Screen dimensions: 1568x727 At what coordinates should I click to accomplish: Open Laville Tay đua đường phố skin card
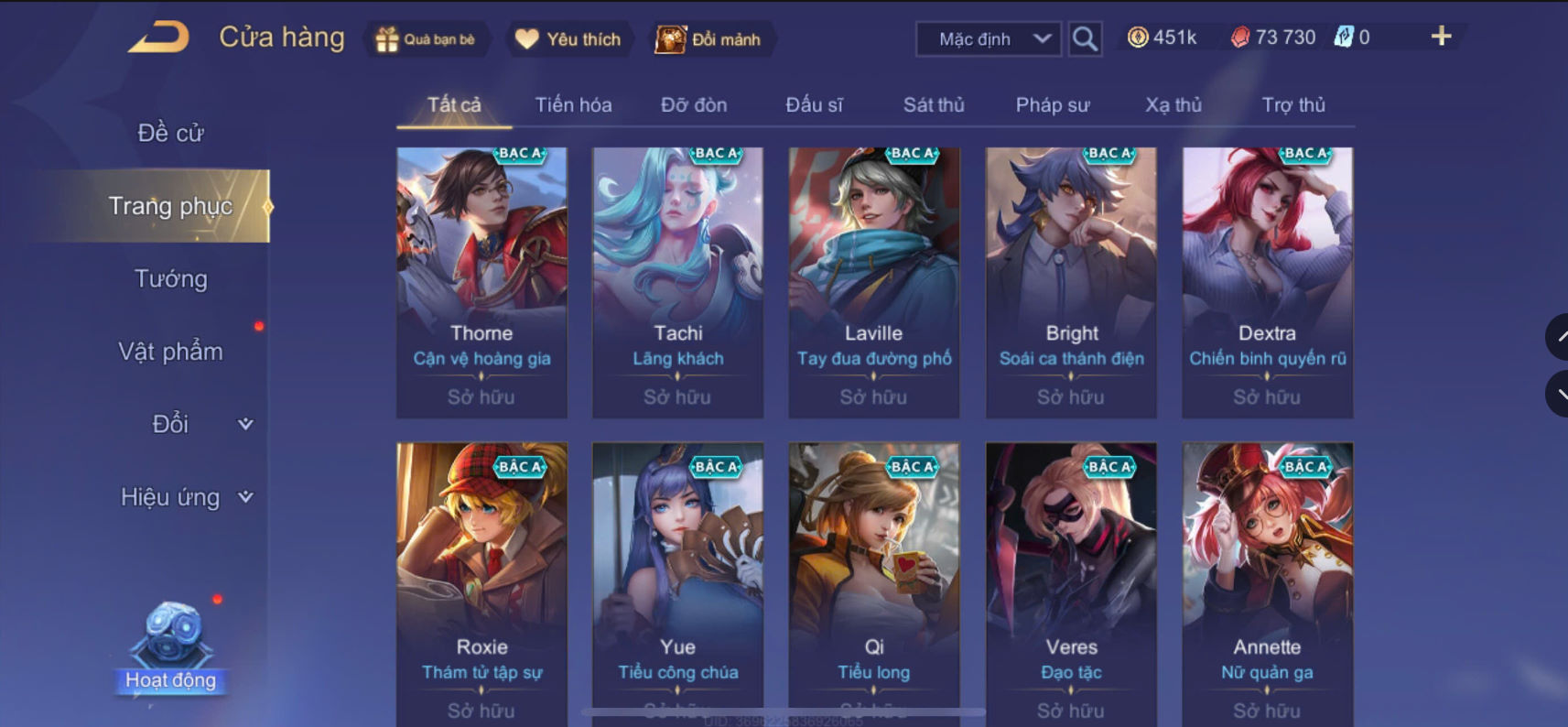pyautogui.click(x=874, y=283)
